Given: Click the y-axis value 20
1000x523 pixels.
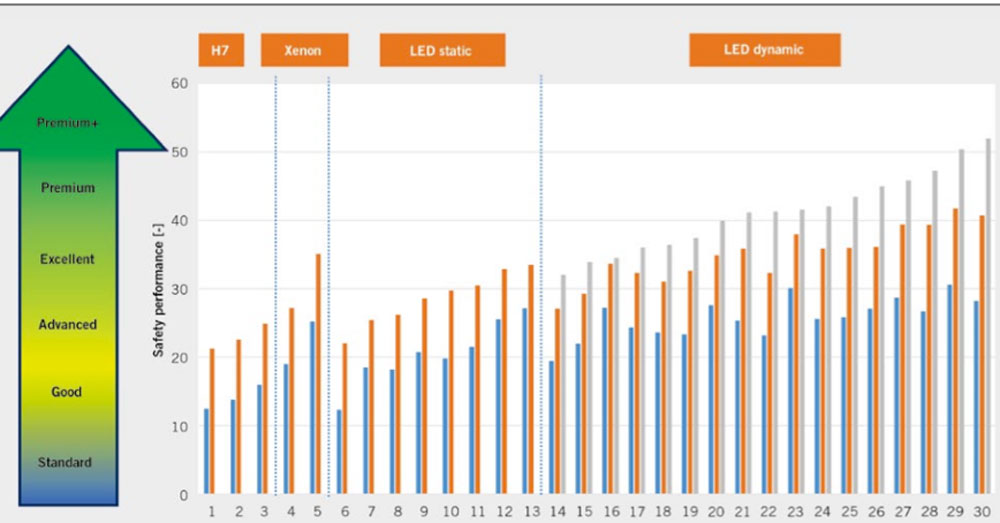Looking at the screenshot, I should (x=180, y=358).
